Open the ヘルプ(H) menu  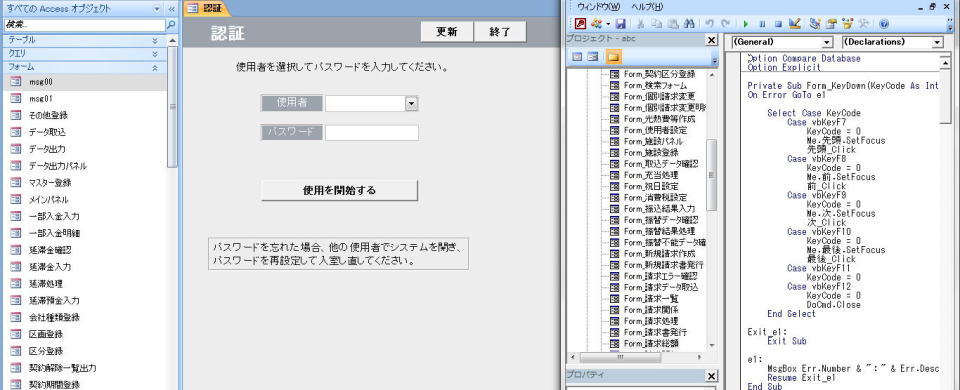(647, 7)
